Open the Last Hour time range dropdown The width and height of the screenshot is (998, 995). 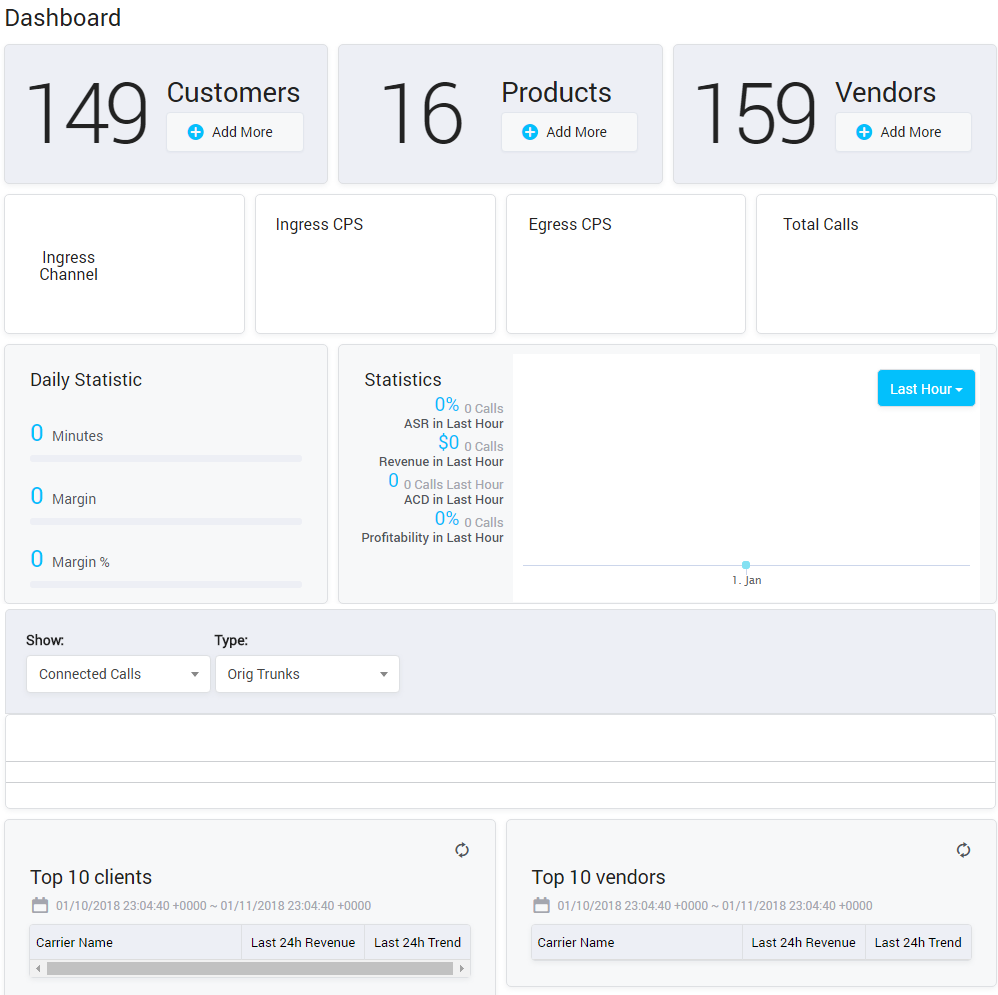[x=926, y=389]
